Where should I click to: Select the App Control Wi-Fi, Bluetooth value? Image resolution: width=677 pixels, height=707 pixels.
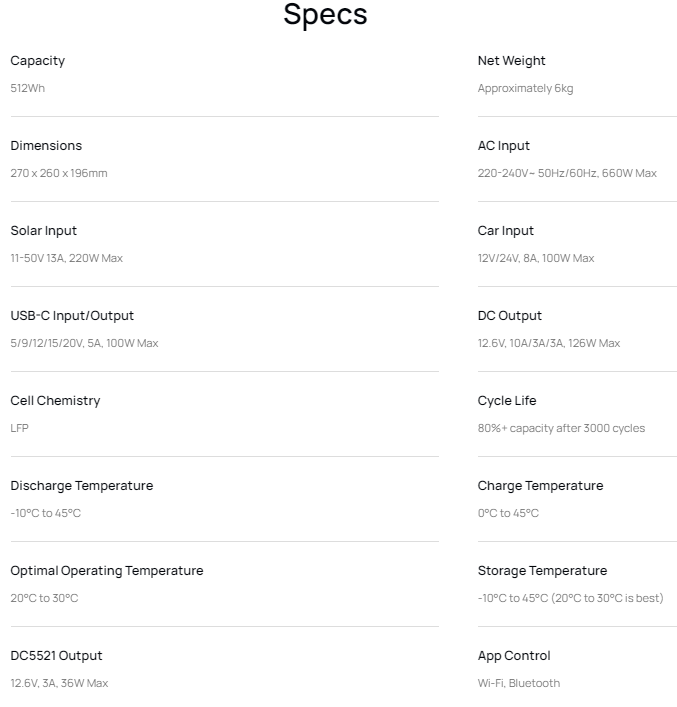click(519, 684)
